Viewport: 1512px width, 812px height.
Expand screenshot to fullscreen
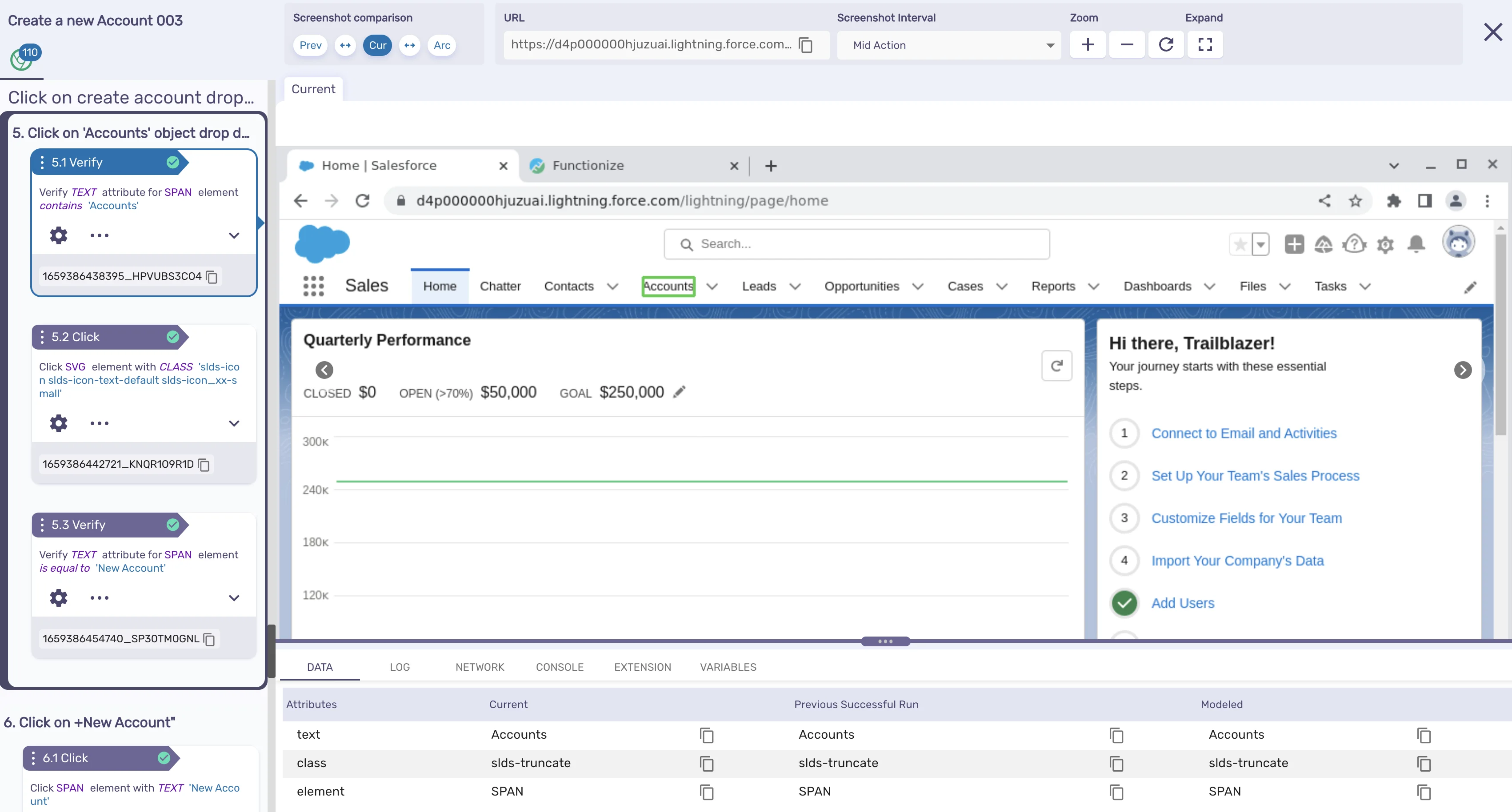[x=1205, y=44]
